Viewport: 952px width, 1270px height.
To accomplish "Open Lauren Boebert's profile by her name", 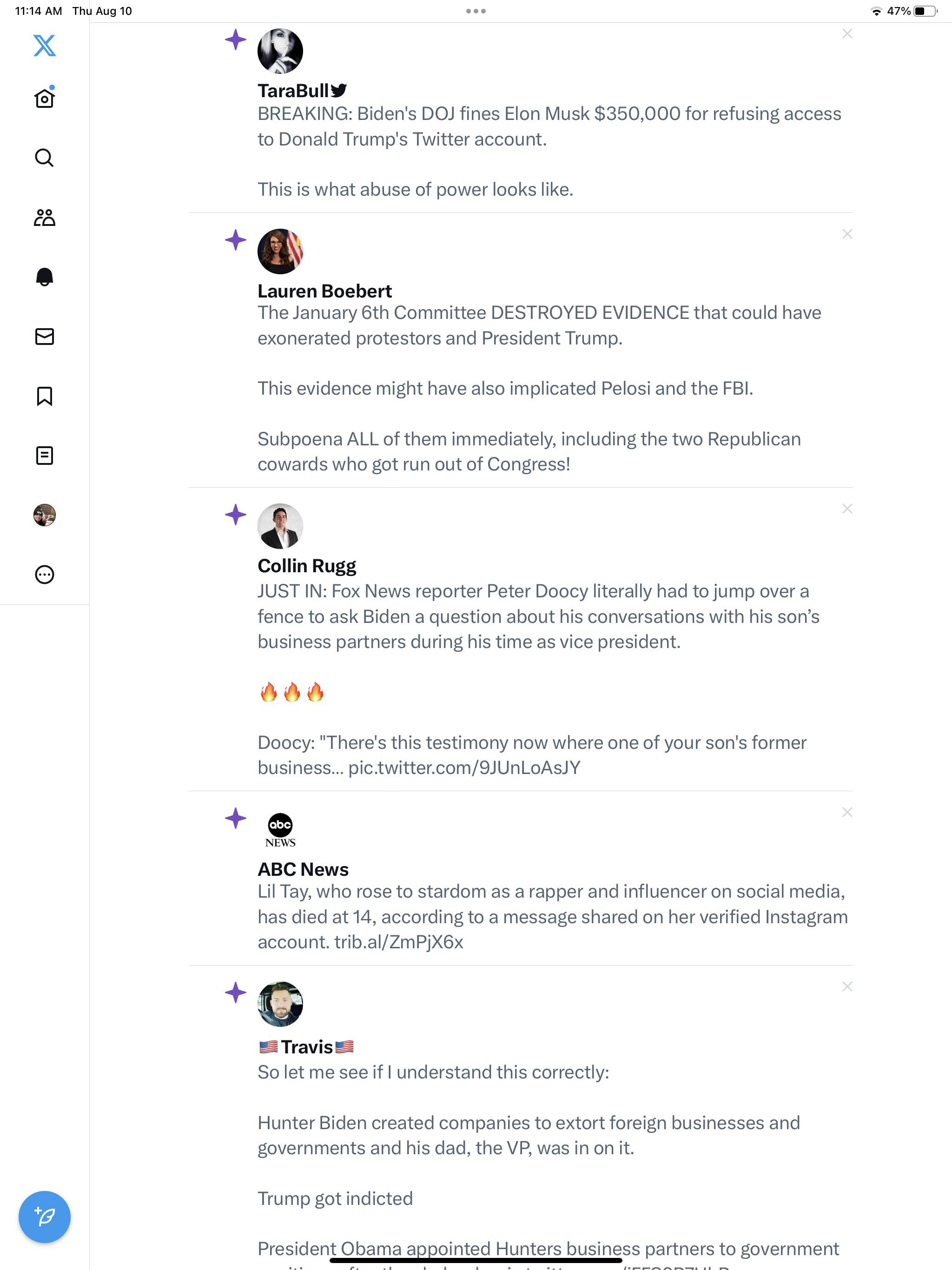I will pyautogui.click(x=324, y=291).
